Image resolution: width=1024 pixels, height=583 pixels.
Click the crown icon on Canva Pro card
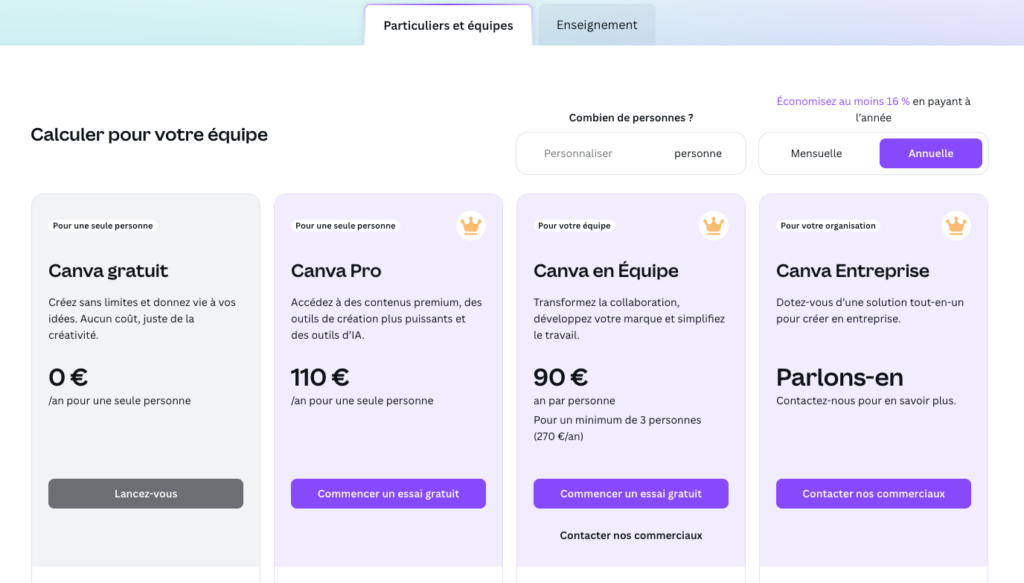[471, 226]
